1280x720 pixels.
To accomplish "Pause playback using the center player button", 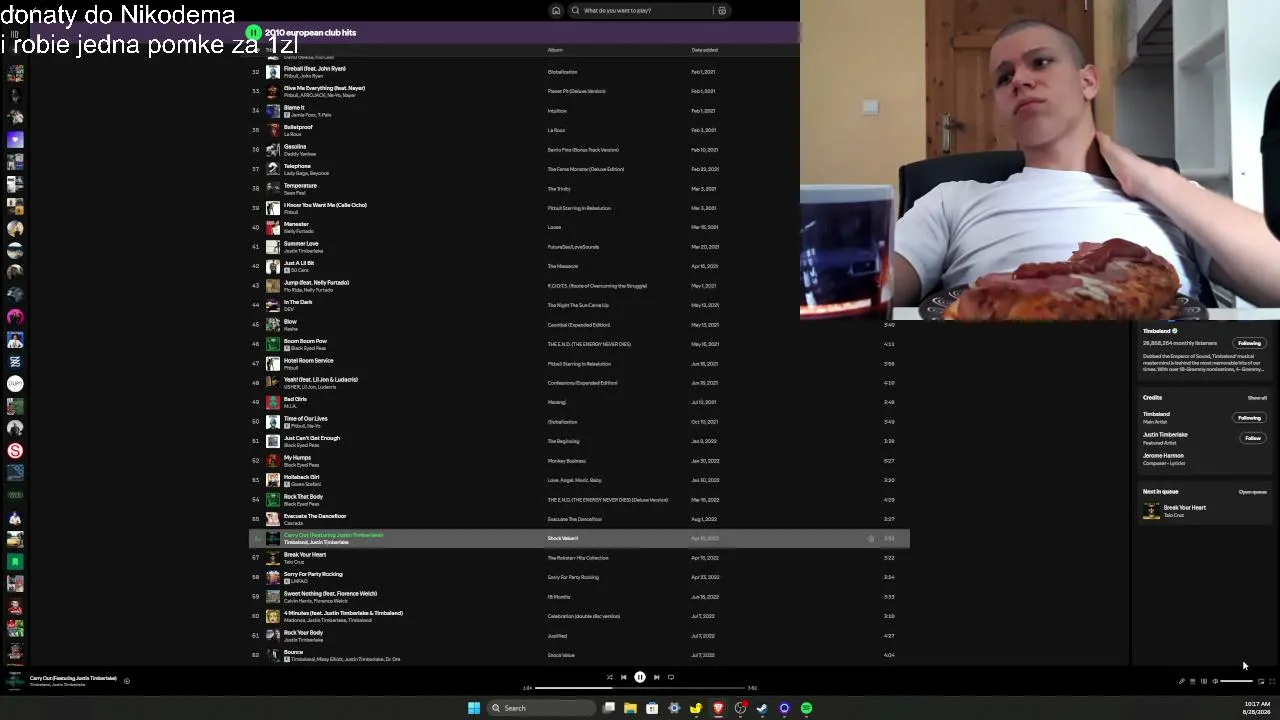I will pyautogui.click(x=640, y=677).
